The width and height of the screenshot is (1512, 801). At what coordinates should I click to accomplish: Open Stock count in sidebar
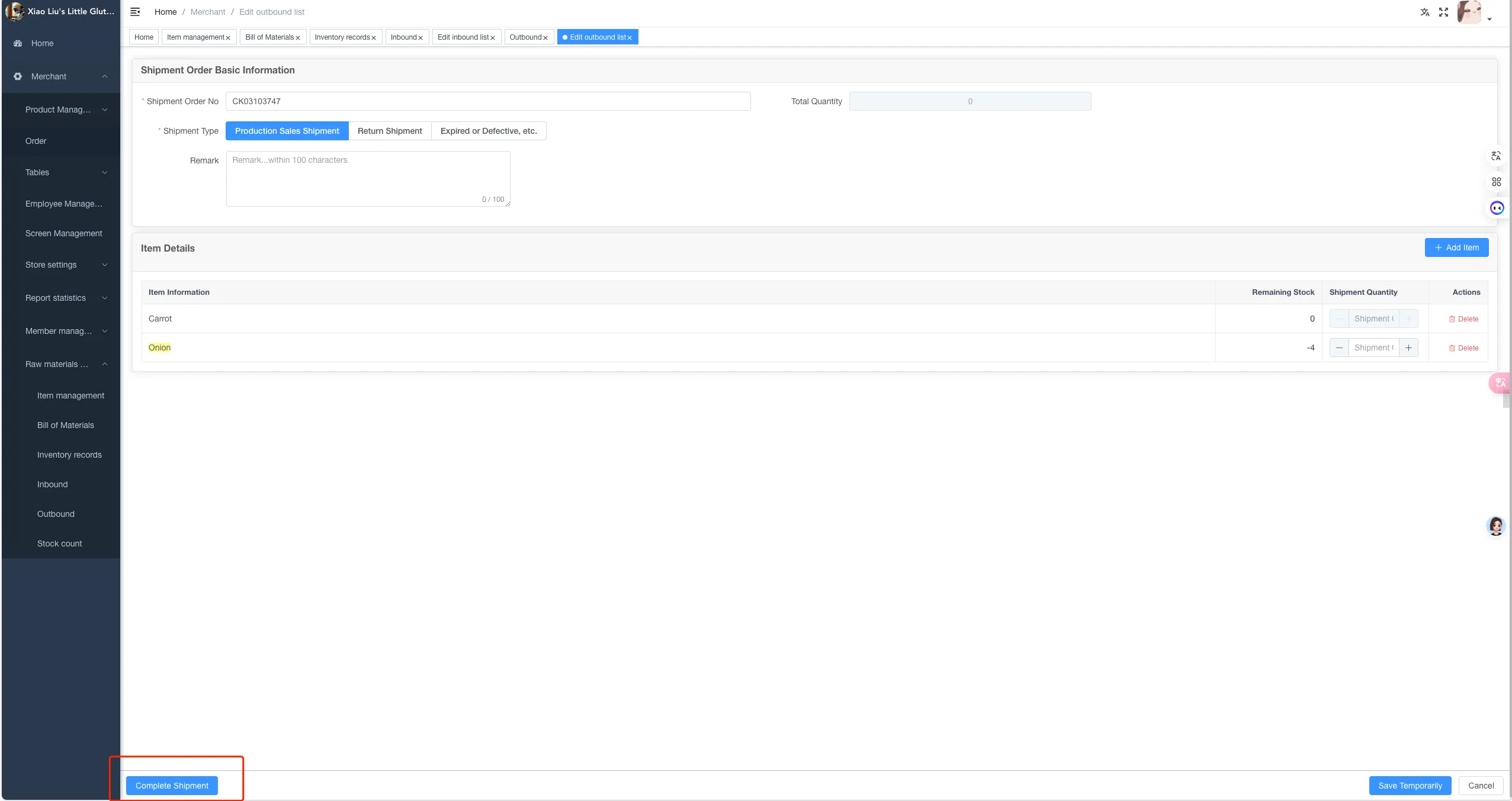point(61,543)
